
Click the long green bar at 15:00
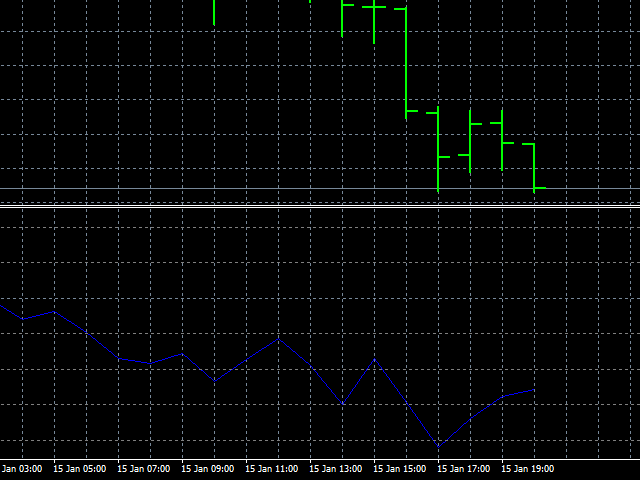click(406, 62)
